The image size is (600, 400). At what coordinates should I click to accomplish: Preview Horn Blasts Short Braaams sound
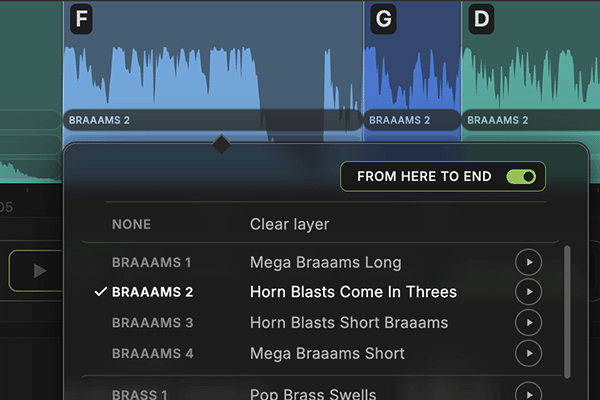528,323
